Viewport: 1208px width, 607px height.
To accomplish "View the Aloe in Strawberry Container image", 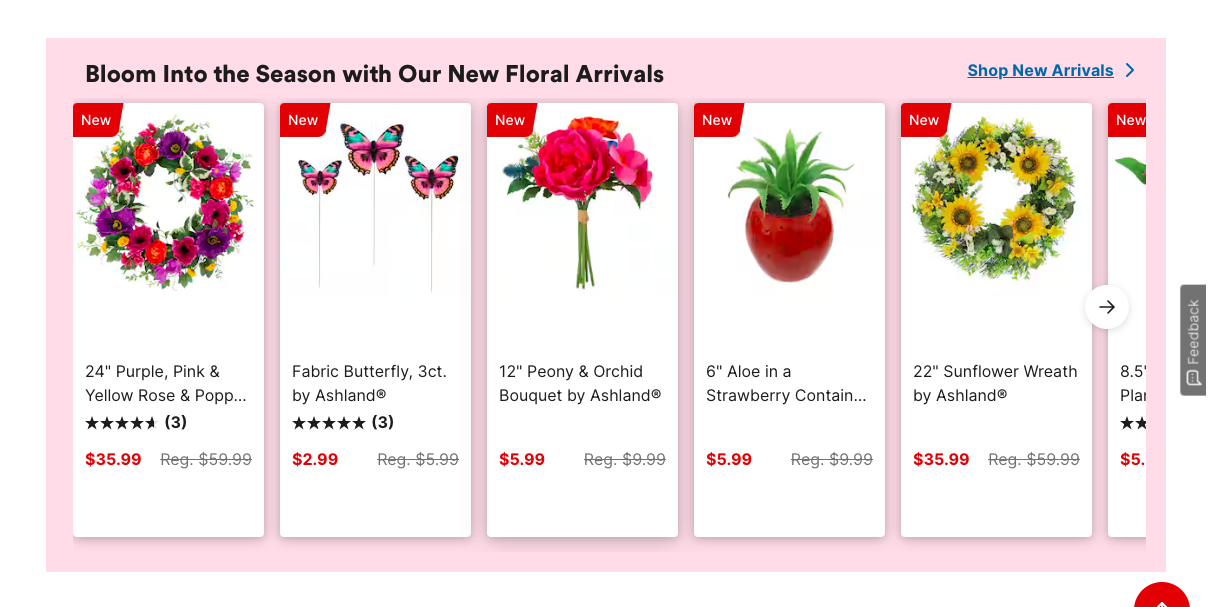I will click(x=790, y=205).
